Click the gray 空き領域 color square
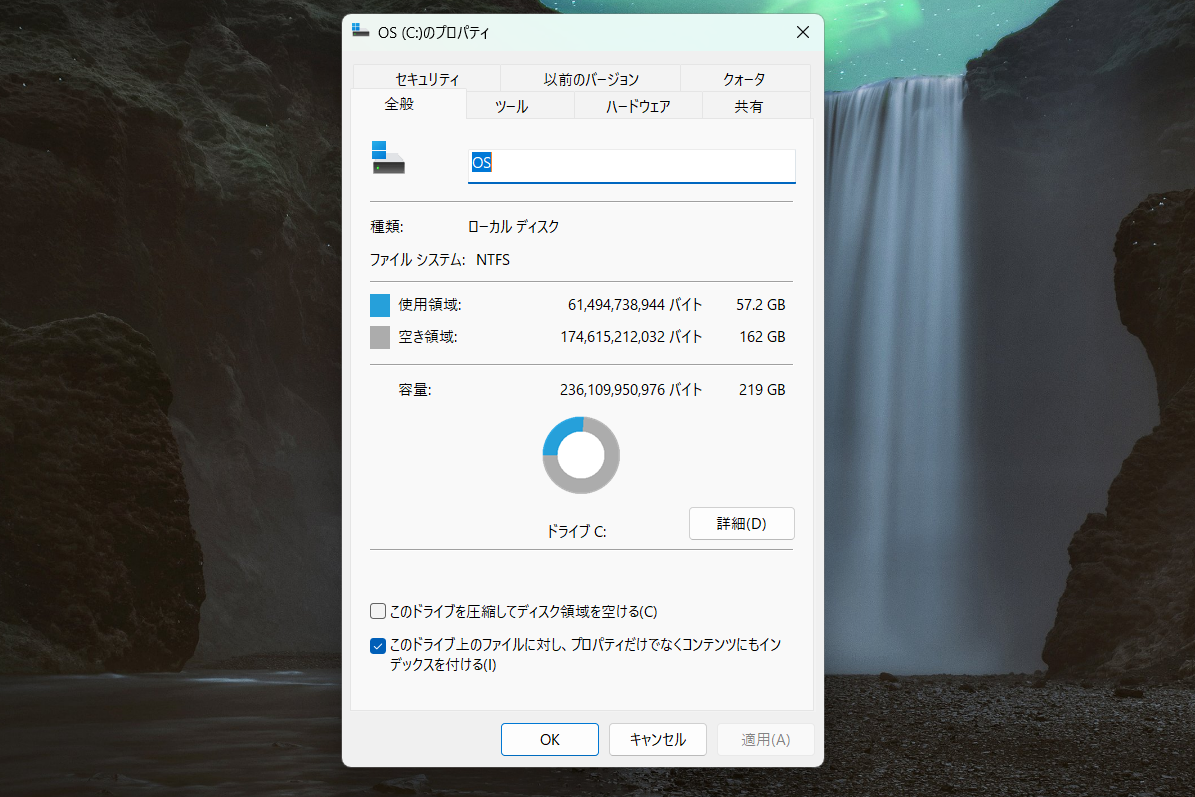1195x797 pixels. [x=380, y=337]
